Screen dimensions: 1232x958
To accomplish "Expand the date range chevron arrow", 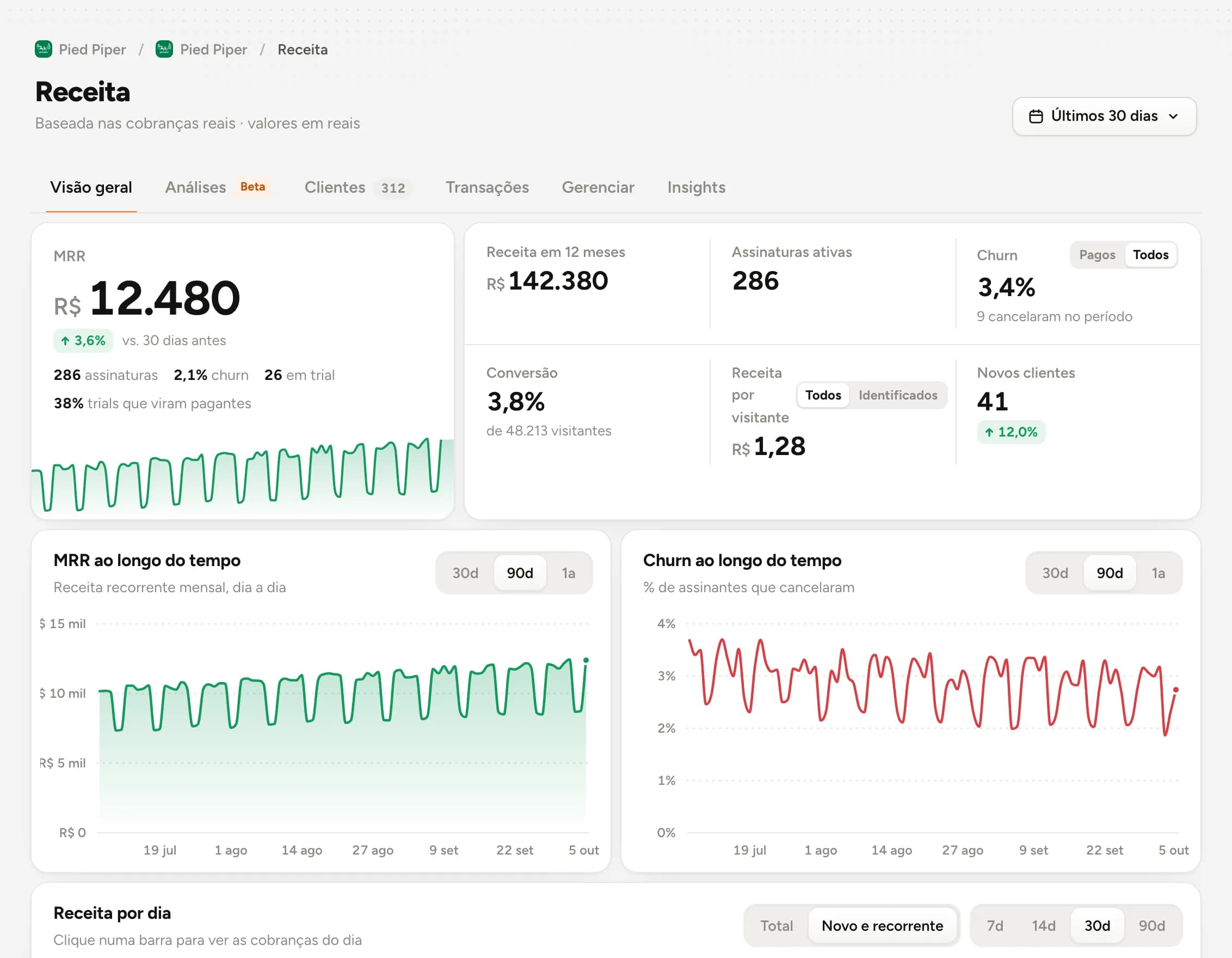I will tap(1173, 116).
